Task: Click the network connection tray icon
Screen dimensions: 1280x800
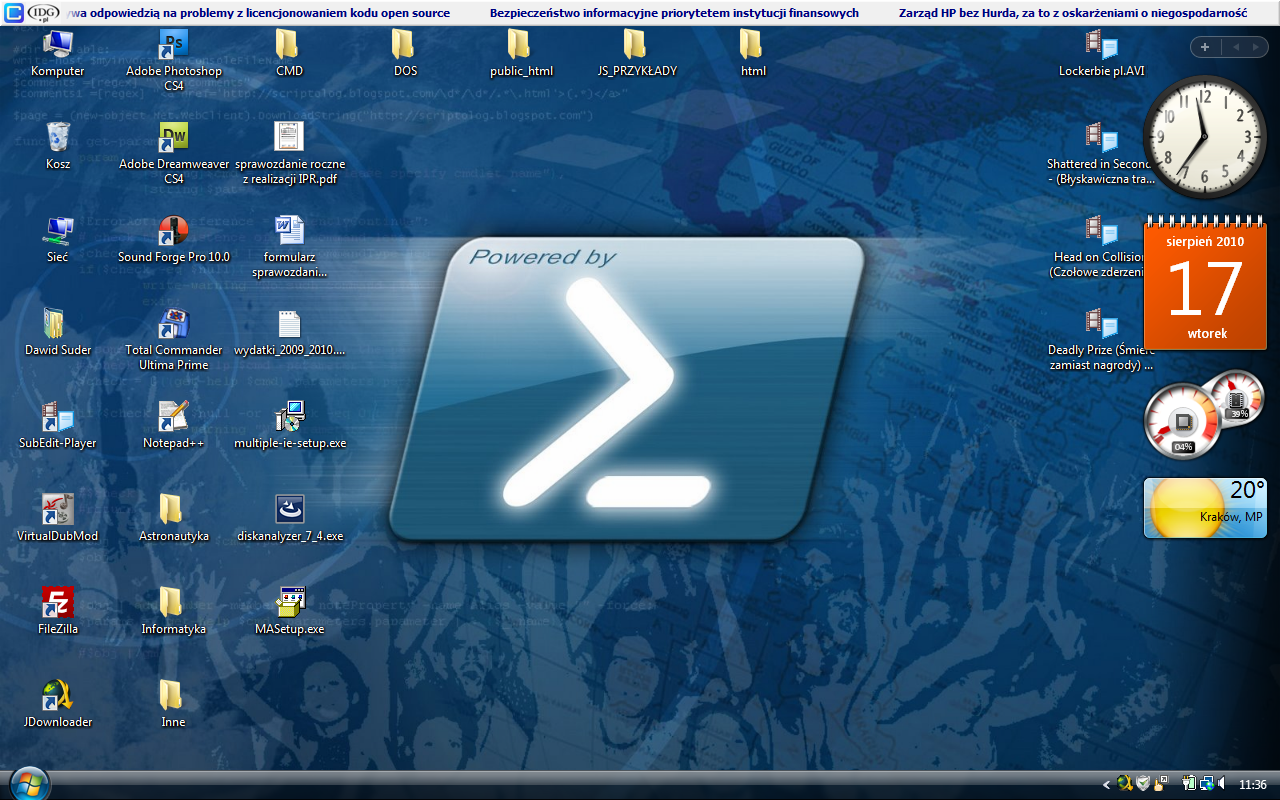Action: point(1206,784)
